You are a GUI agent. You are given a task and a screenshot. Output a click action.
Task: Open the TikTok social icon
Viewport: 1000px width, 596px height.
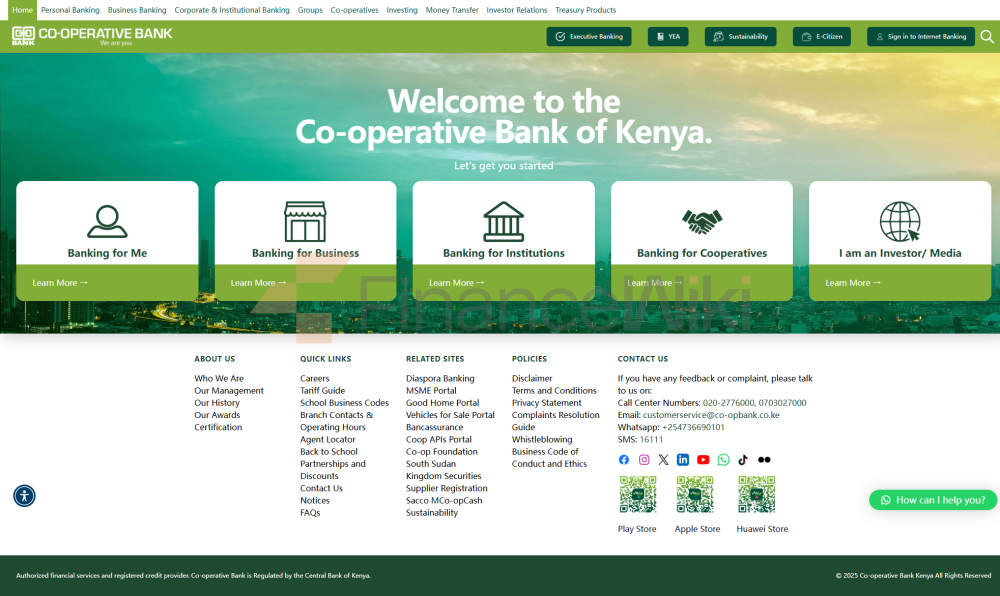743,460
